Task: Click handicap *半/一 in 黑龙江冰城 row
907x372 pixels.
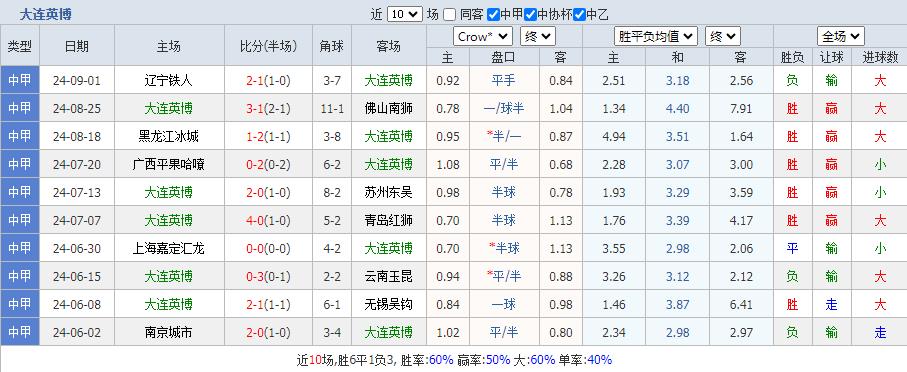Action: (504, 137)
